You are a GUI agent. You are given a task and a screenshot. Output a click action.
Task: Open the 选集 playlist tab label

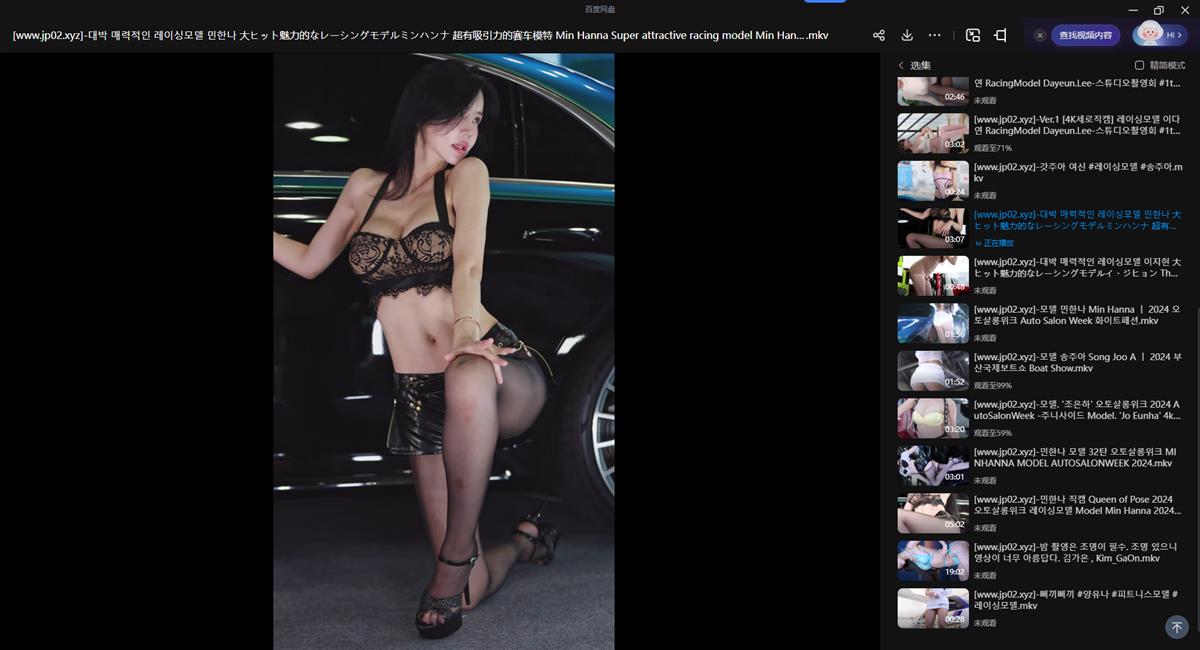[x=919, y=64]
